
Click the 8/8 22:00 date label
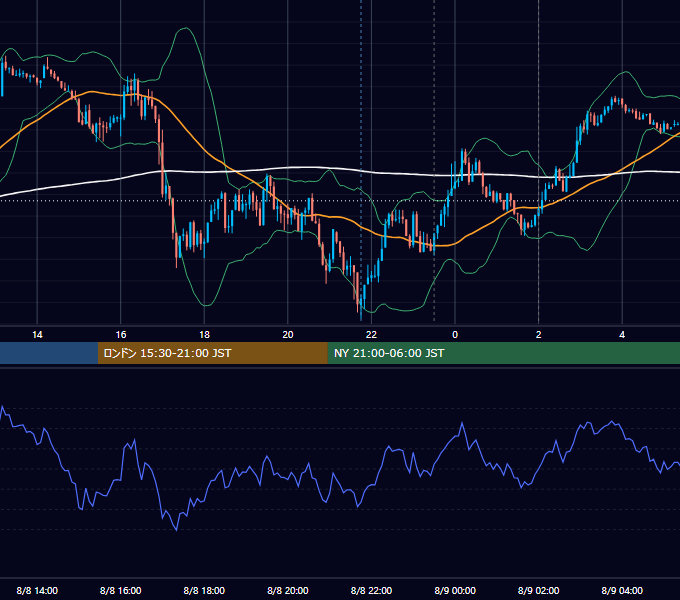click(371, 590)
